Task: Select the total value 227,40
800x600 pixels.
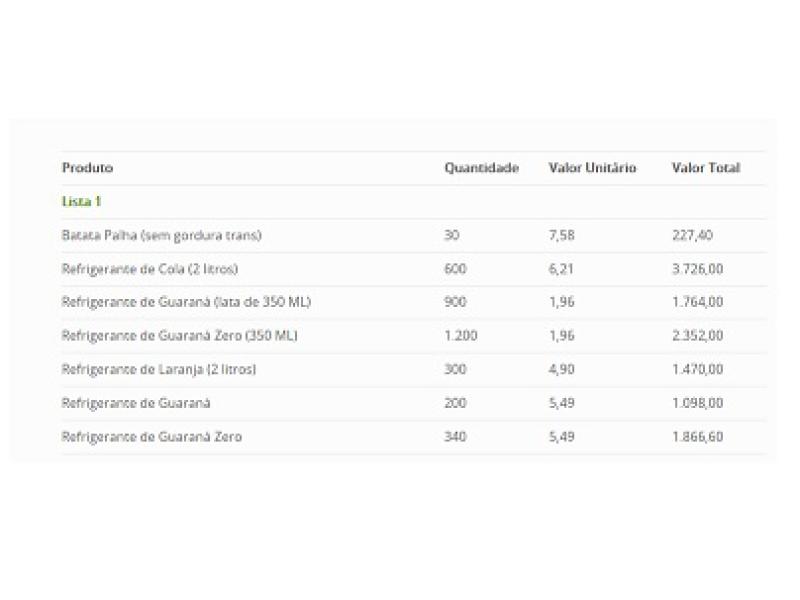Action: click(x=692, y=236)
